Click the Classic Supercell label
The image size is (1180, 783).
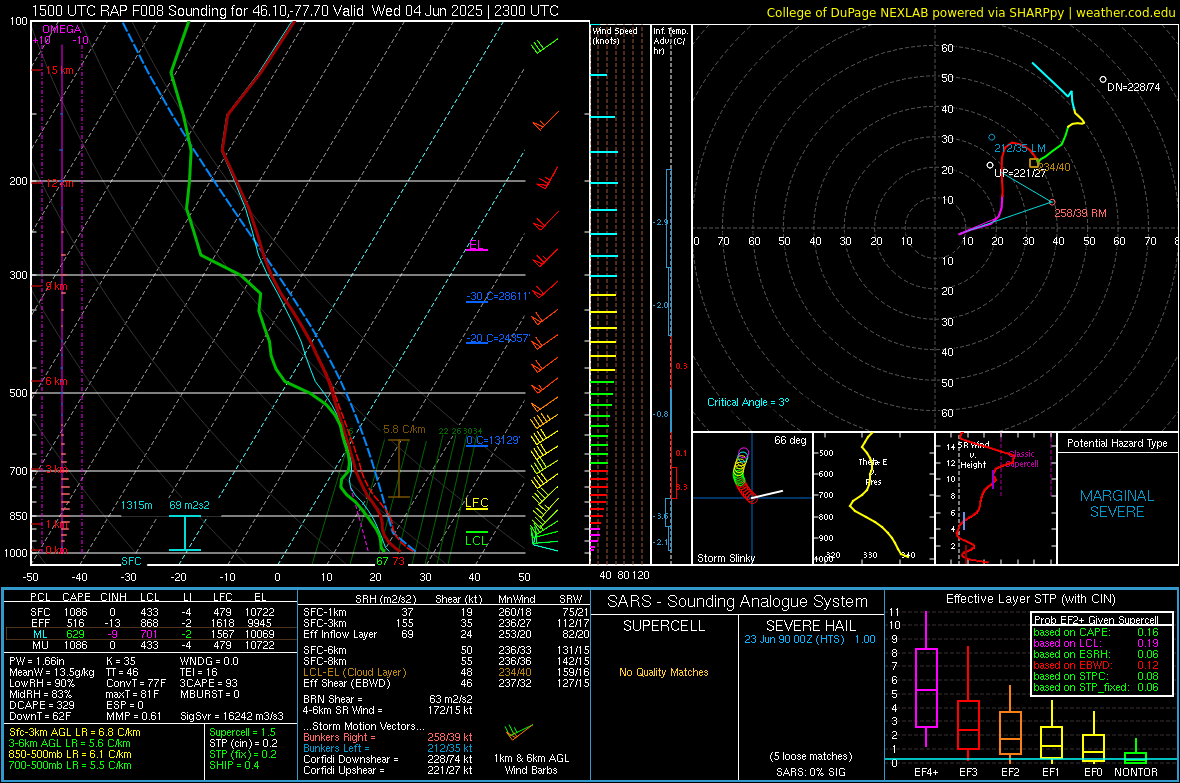point(1022,459)
